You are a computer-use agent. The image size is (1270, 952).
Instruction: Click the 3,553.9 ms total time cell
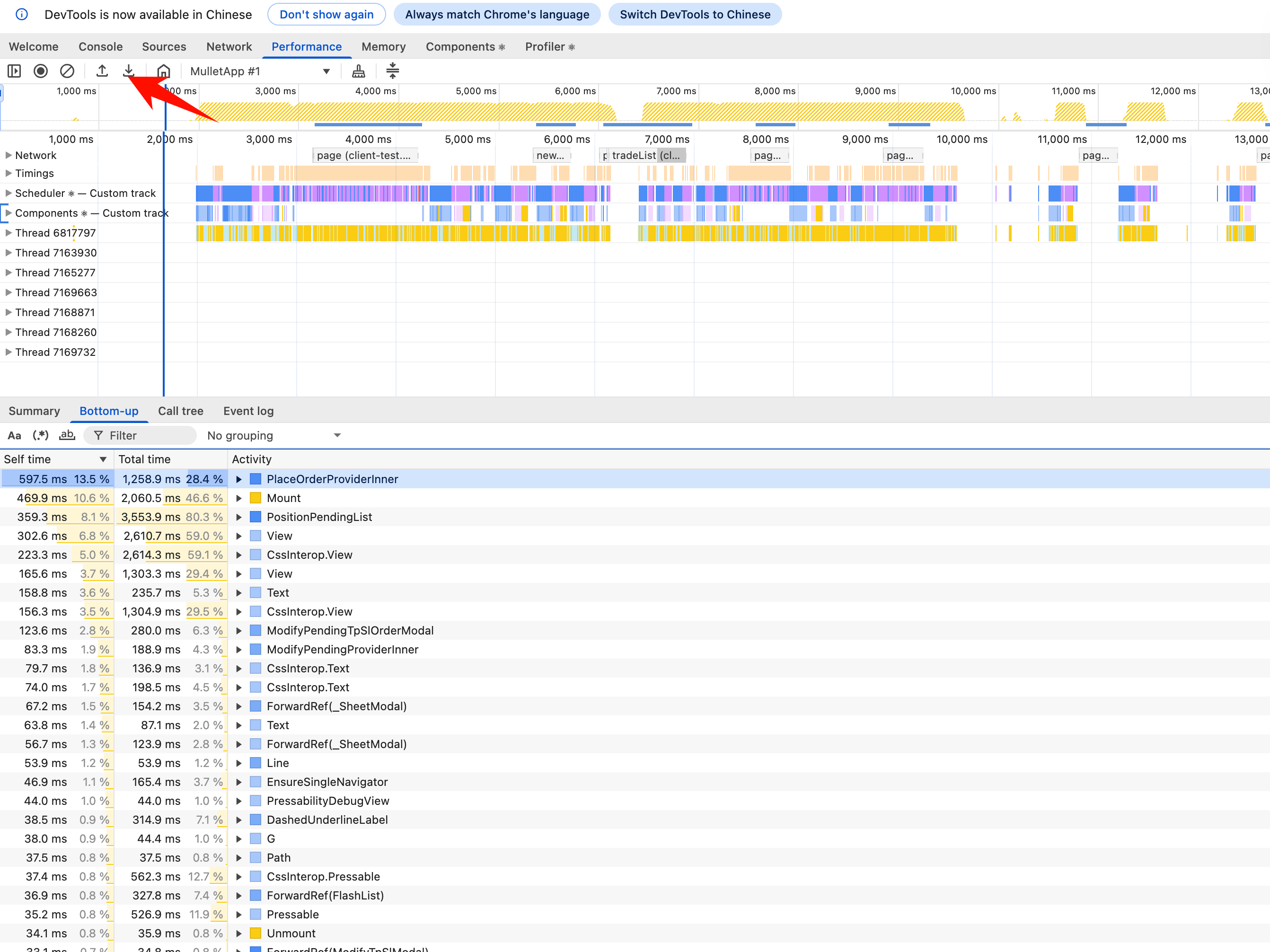coord(171,517)
